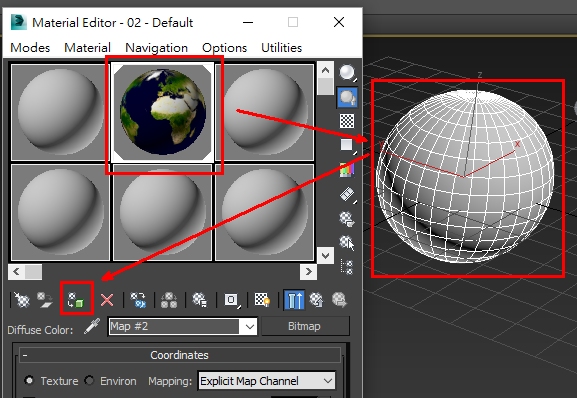Click the Get Material icon
The image size is (577, 398).
[x=22, y=300]
